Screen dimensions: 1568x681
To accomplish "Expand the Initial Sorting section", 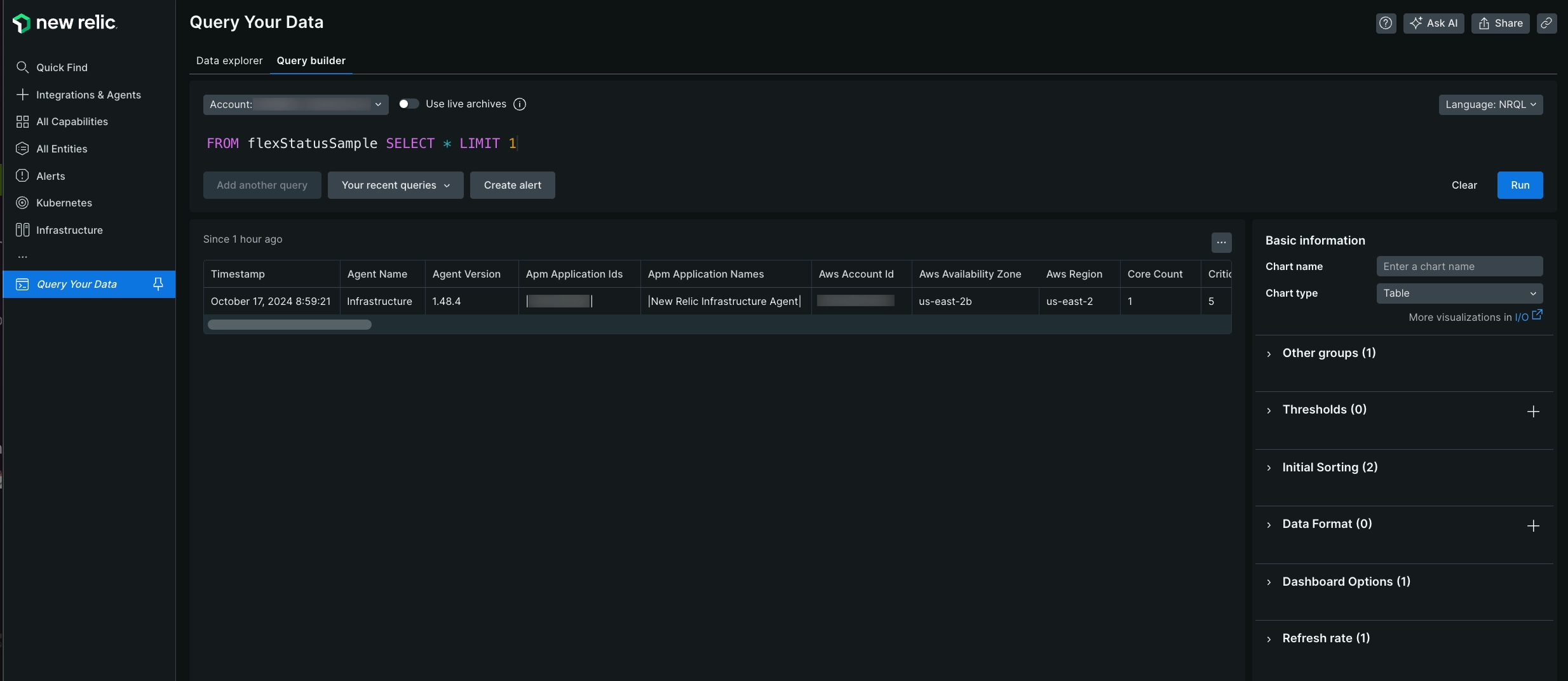I will pos(1330,468).
